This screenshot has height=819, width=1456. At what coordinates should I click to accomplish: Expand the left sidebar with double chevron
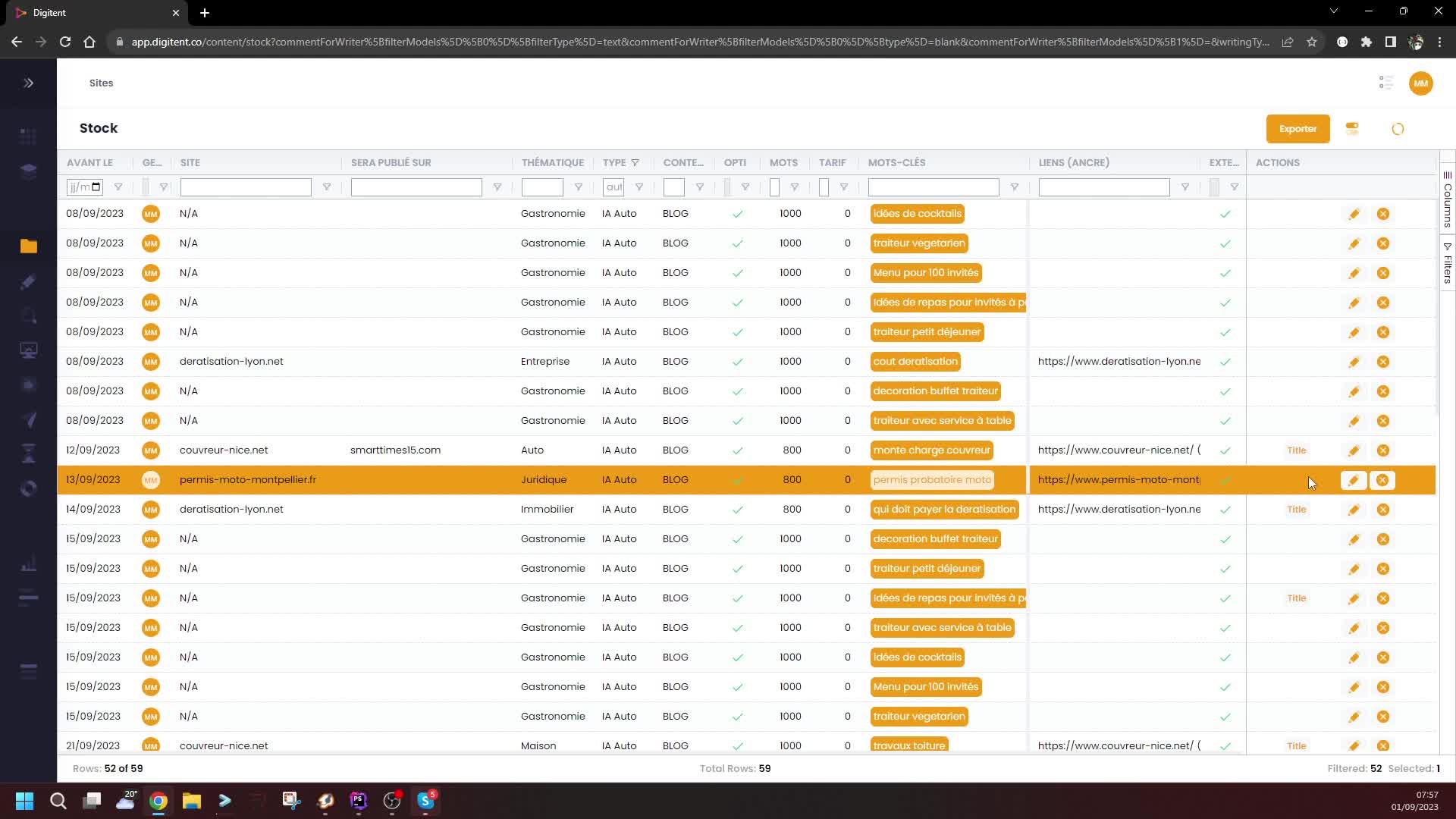[28, 83]
